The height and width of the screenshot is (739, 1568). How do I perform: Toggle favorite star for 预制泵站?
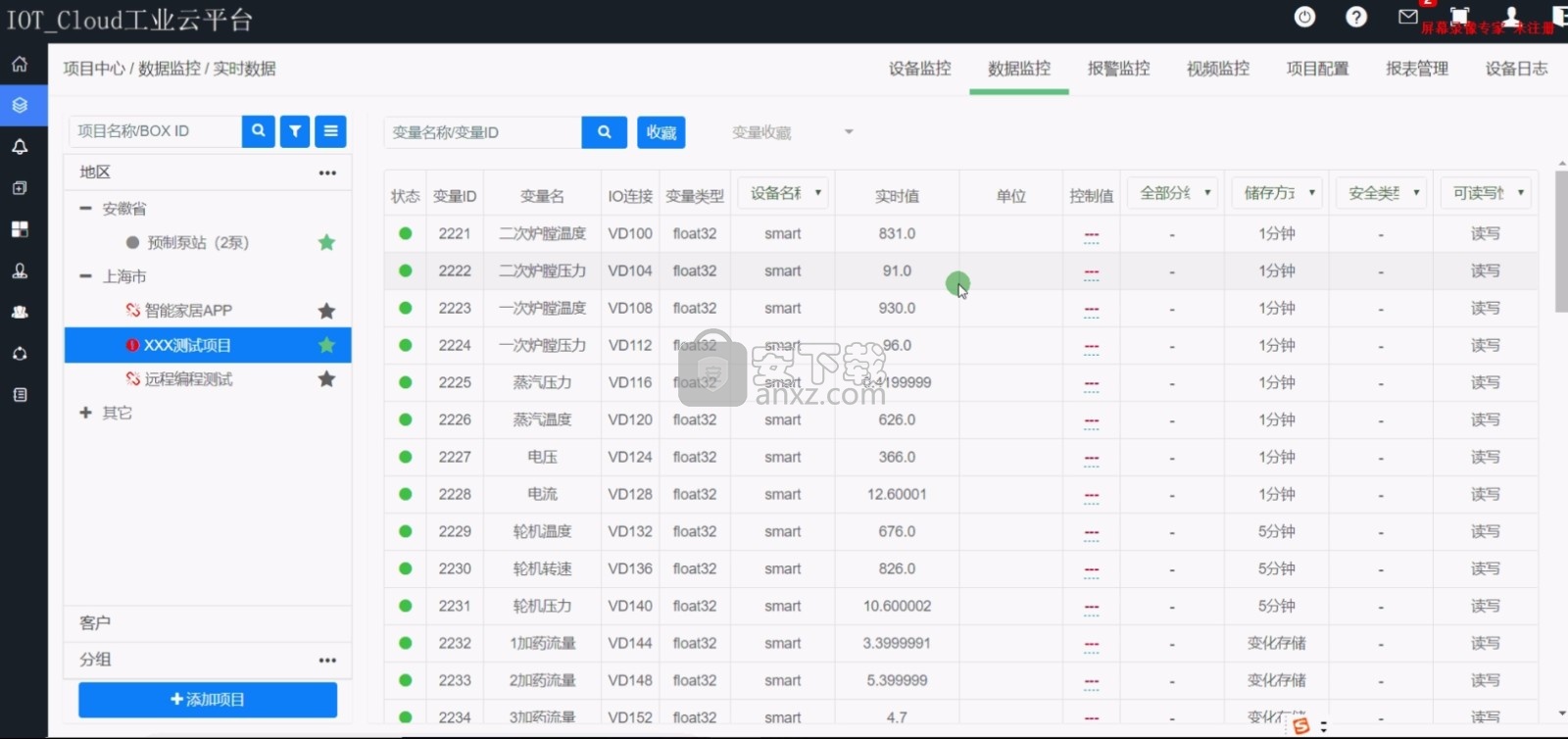coord(327,242)
